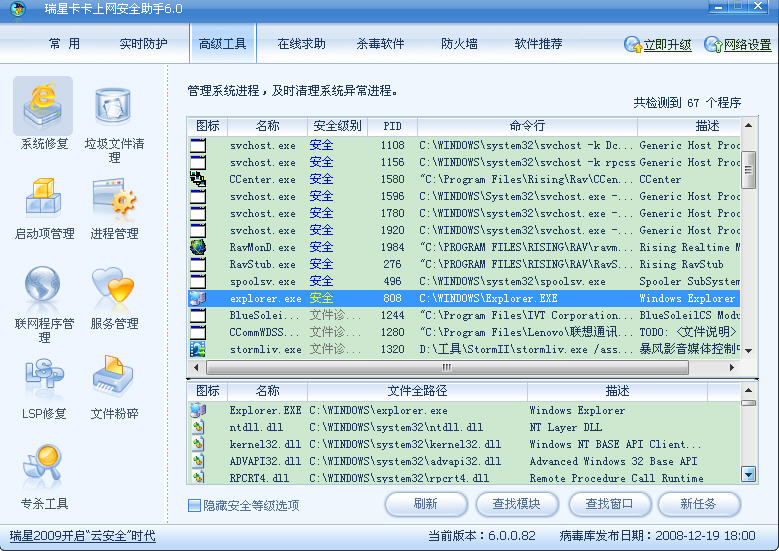Click process list horizontal scrollbar thumb
Image resolution: width=779 pixels, height=551 pixels.
click(447, 368)
